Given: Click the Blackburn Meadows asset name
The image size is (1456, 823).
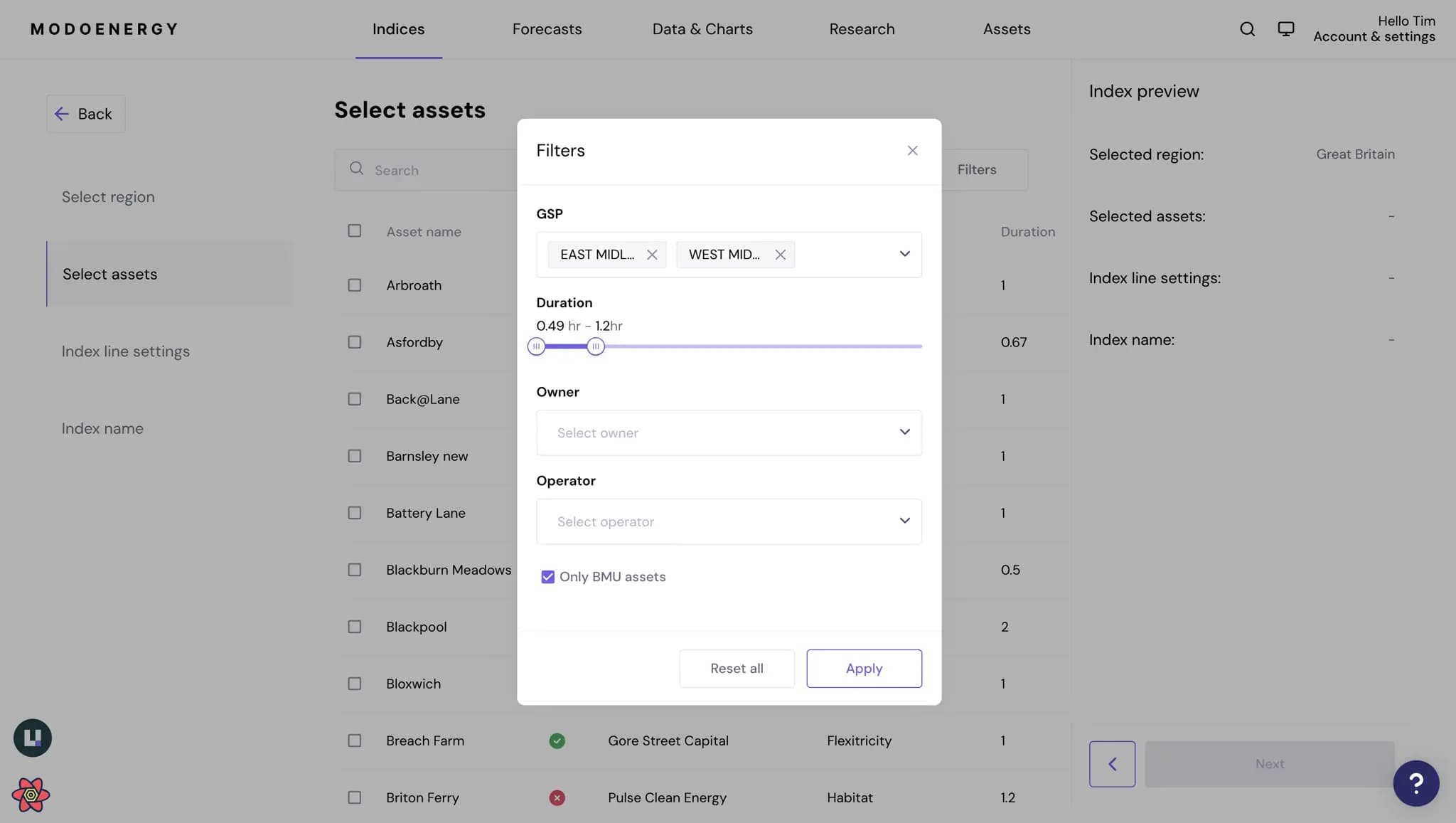Looking at the screenshot, I should point(449,570).
